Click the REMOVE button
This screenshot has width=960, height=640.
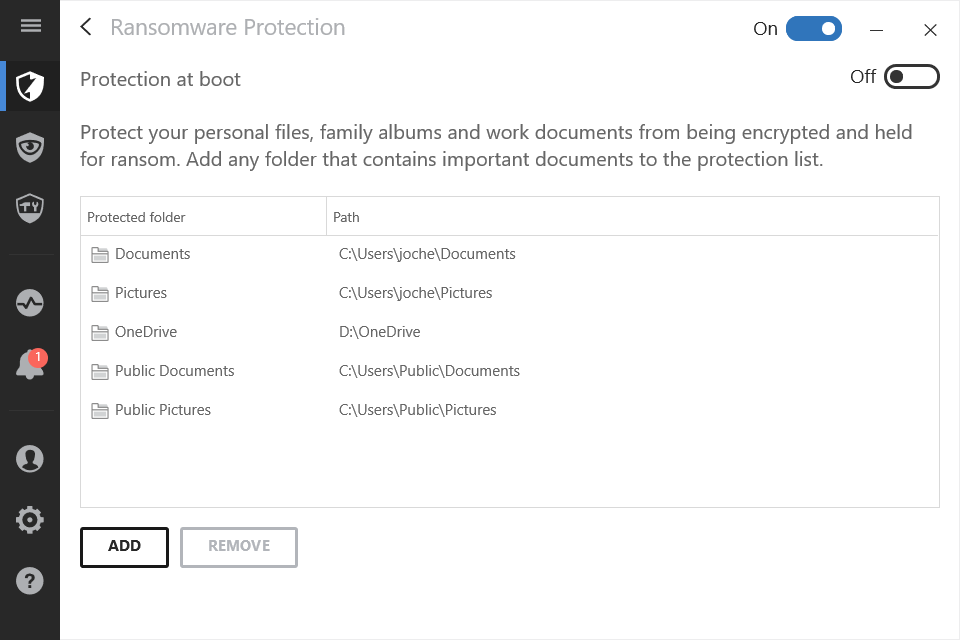coord(238,546)
